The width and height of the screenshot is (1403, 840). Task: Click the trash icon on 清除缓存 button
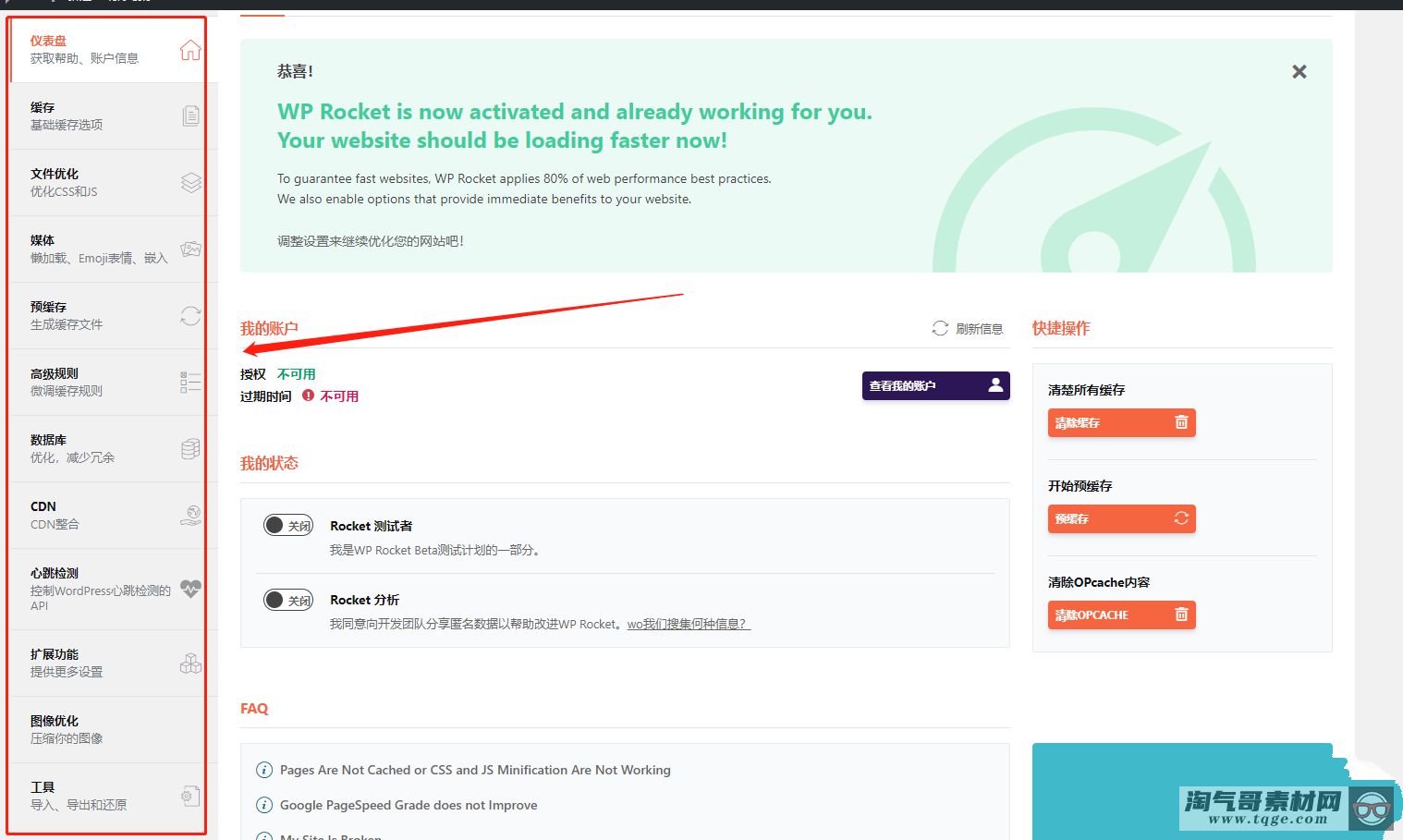coord(1181,422)
